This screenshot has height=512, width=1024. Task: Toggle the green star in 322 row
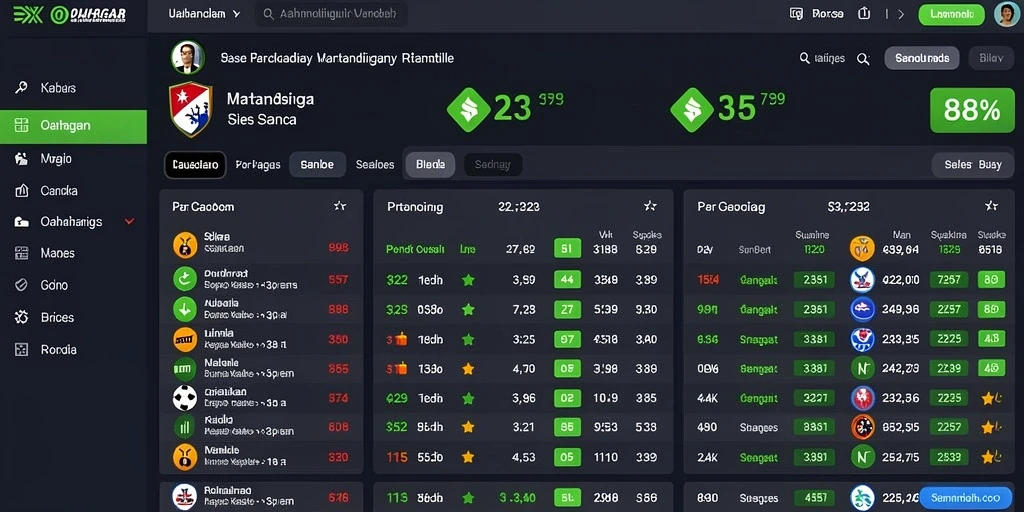(468, 280)
